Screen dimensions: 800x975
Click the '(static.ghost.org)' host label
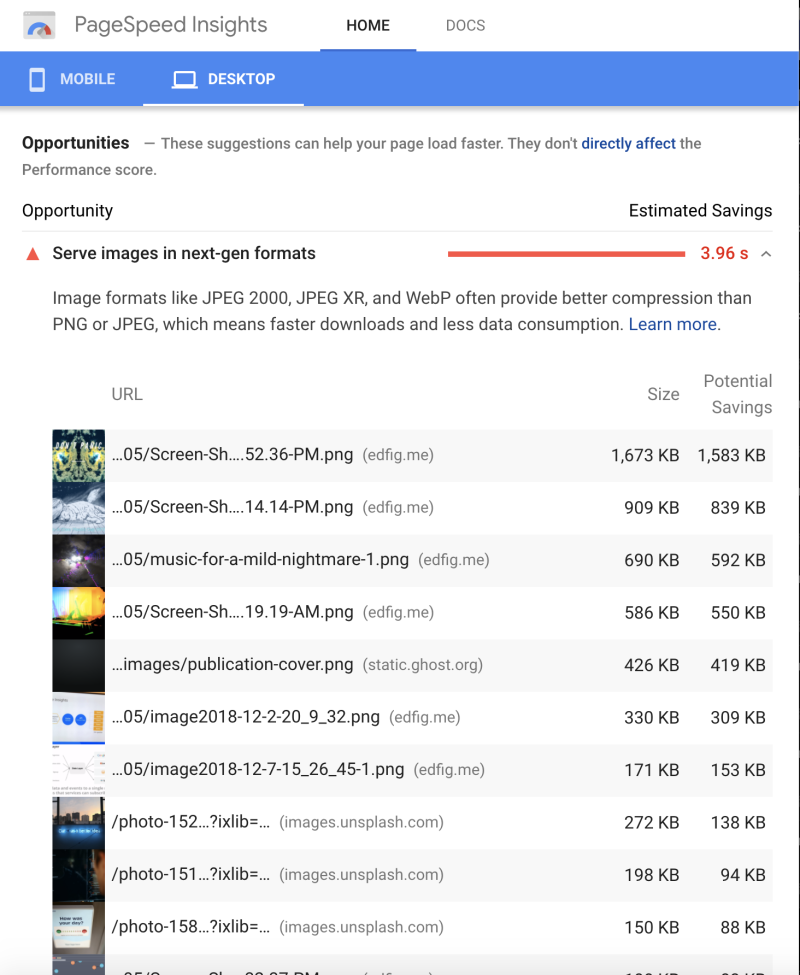pyautogui.click(x=423, y=665)
